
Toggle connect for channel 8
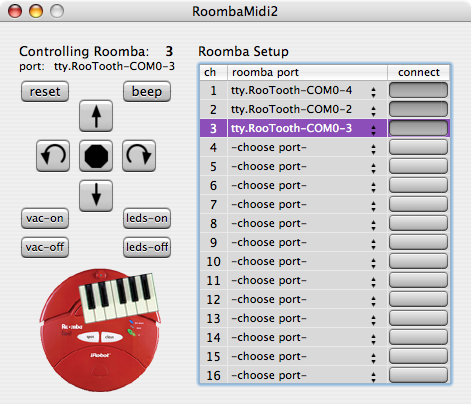coord(418,223)
